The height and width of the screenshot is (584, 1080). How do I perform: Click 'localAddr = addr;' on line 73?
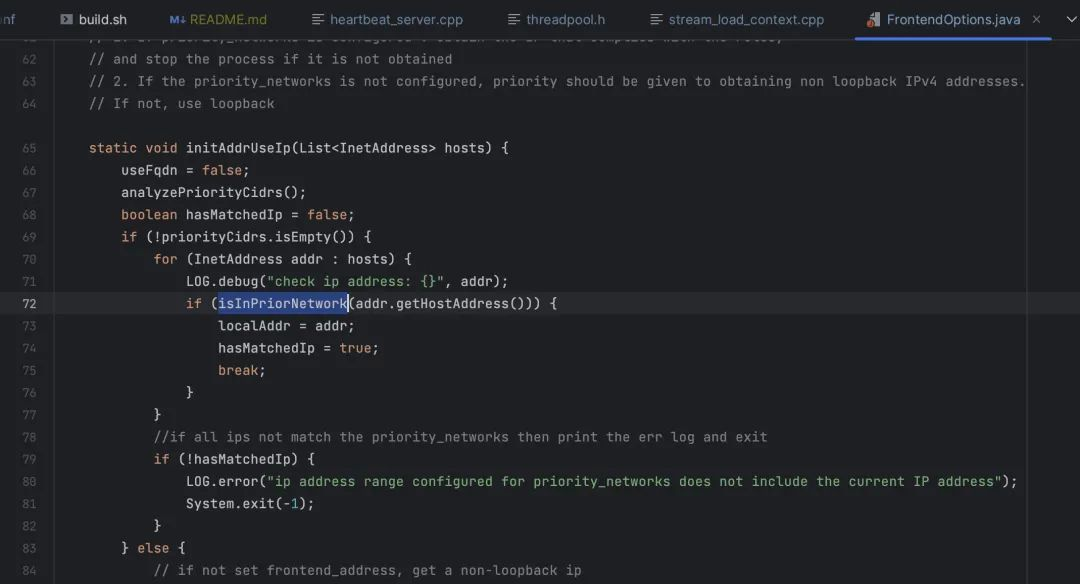pos(287,326)
